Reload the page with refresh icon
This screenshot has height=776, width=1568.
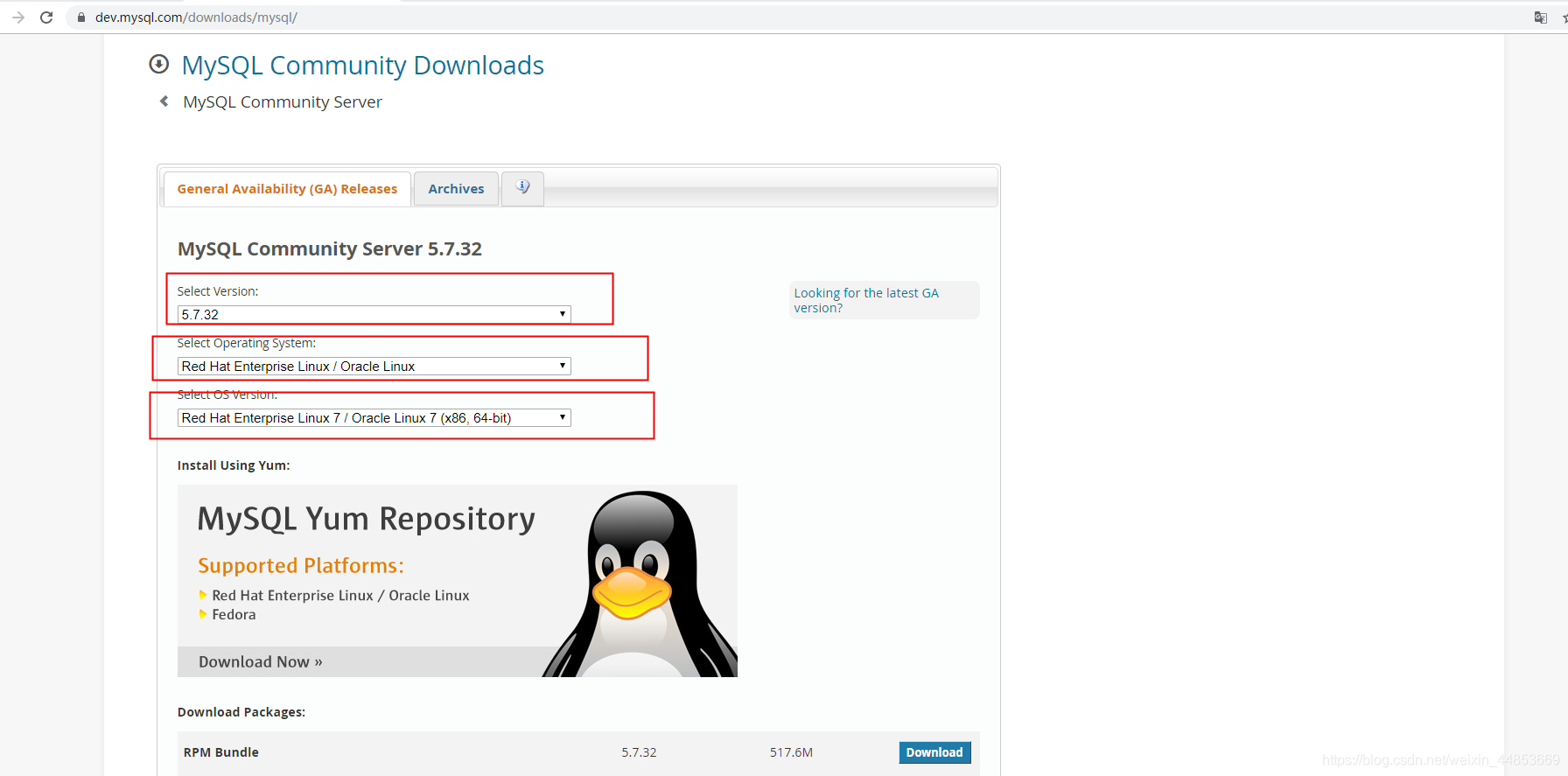click(46, 17)
